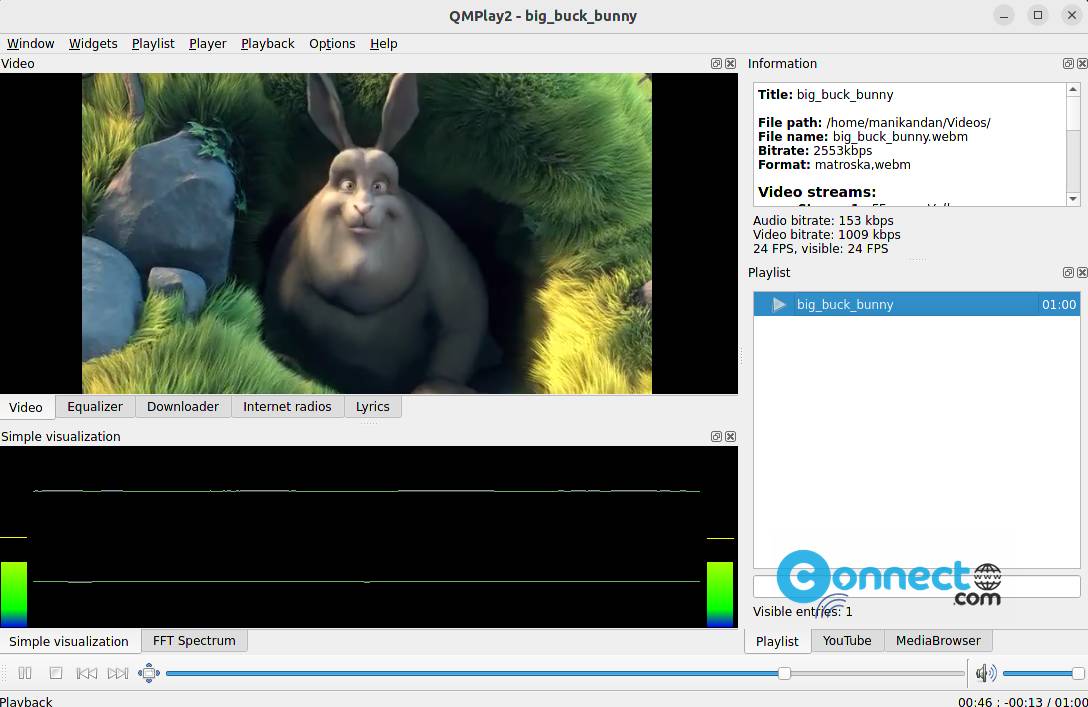Toggle fullscreen icon in playback toolbar
Image resolution: width=1088 pixels, height=707 pixels.
coord(148,673)
